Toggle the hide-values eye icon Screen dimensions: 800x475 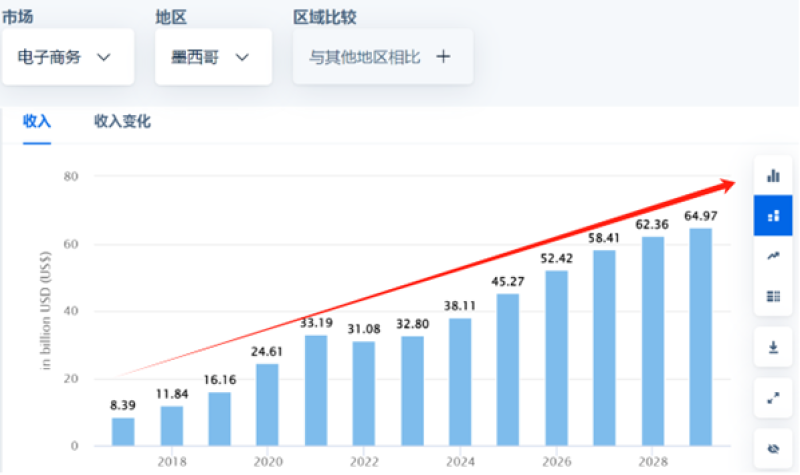(x=772, y=449)
